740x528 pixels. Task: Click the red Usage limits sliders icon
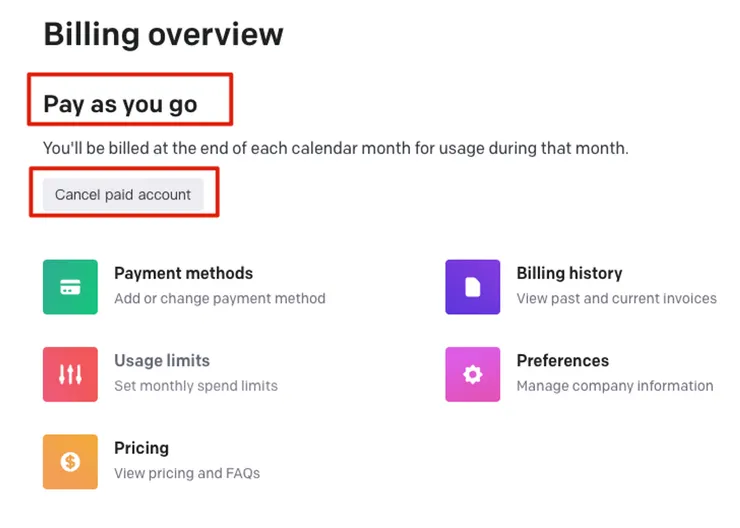70,374
